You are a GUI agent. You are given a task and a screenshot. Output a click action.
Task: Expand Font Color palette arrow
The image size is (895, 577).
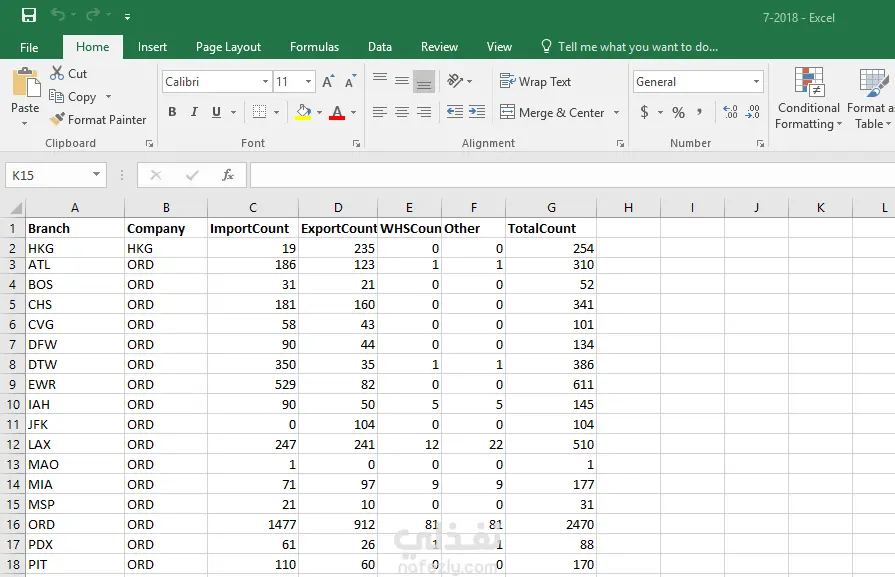pos(354,112)
